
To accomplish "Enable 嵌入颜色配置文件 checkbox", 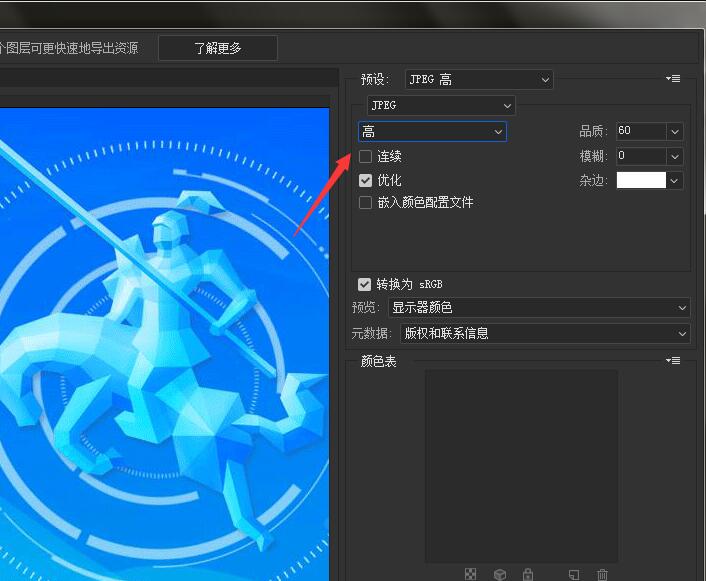I will click(366, 203).
